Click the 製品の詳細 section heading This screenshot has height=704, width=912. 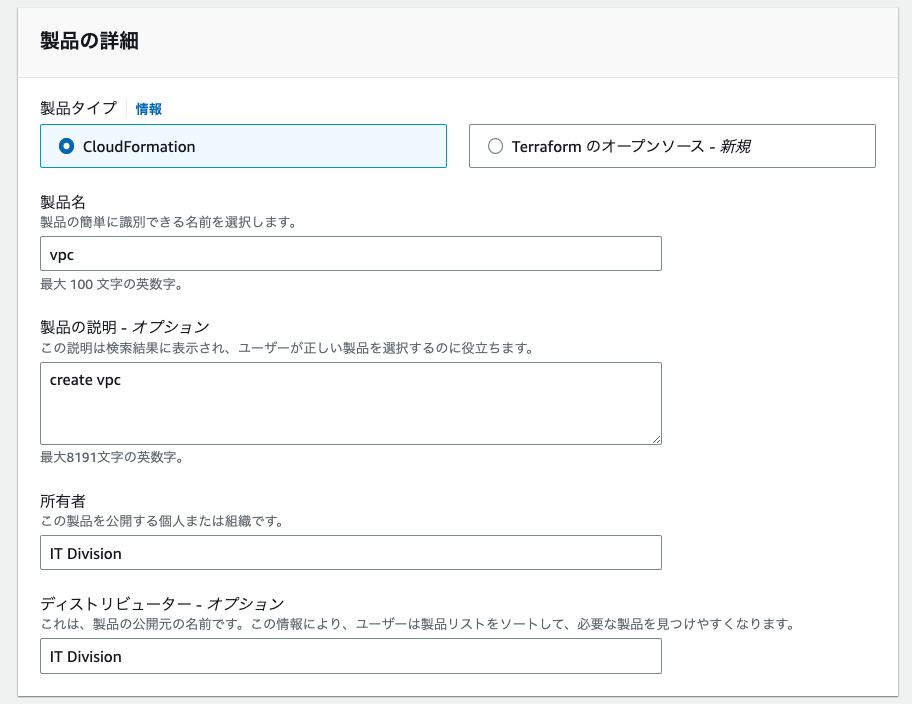(x=89, y=41)
